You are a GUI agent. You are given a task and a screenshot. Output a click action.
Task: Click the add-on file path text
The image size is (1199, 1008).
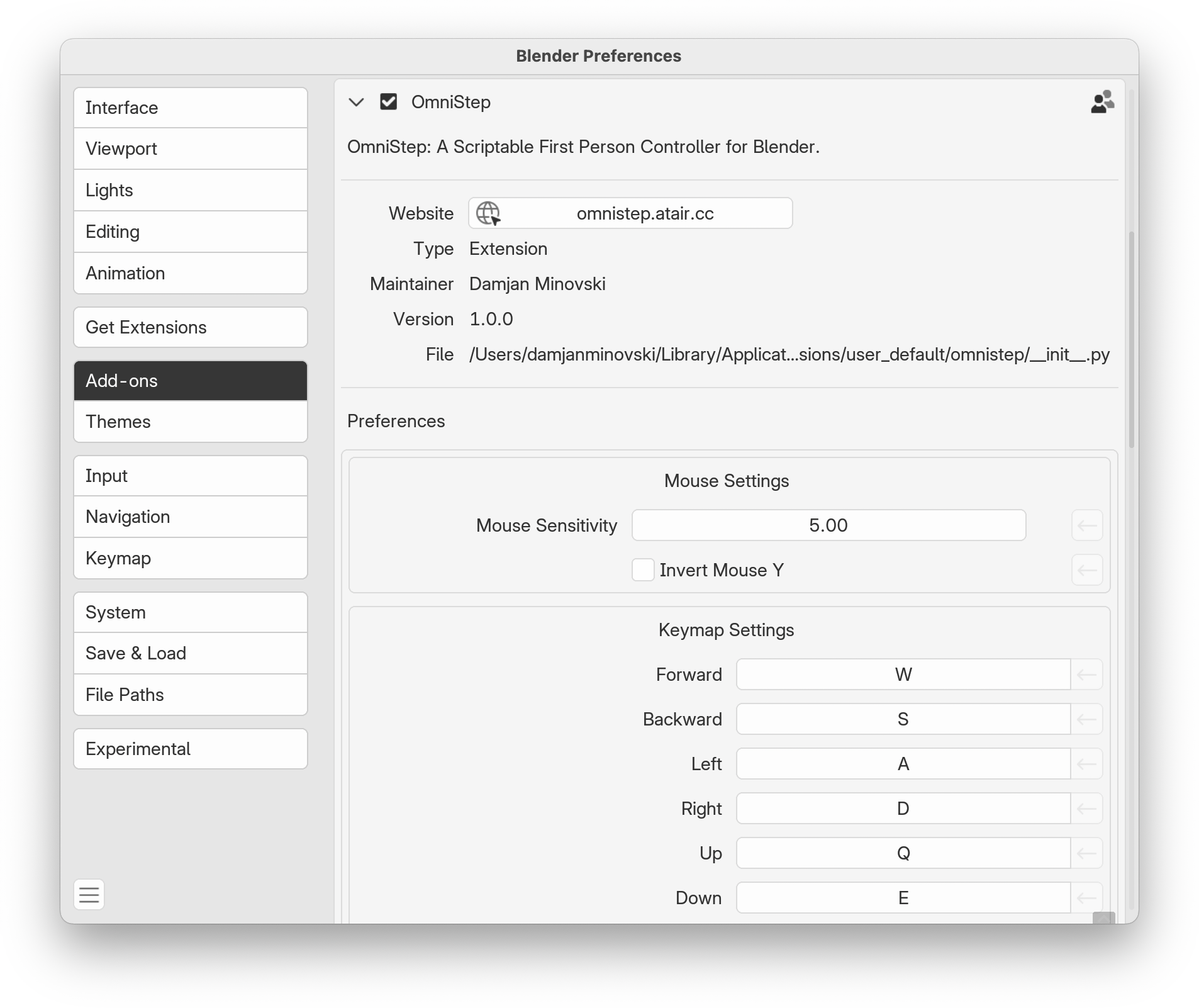coord(789,354)
